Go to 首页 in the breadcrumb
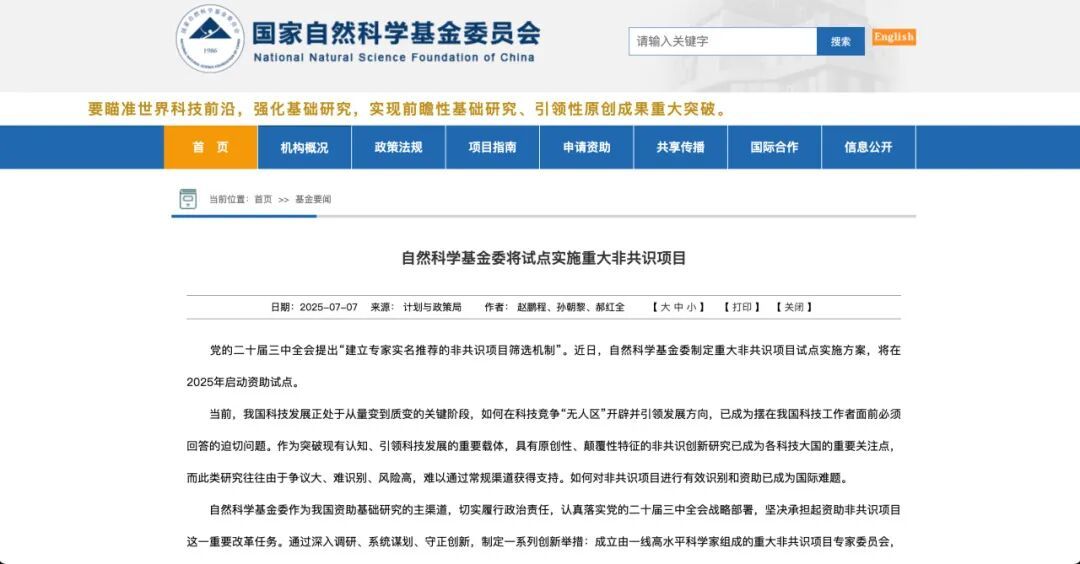Image resolution: width=1080 pixels, height=564 pixels. [x=263, y=199]
